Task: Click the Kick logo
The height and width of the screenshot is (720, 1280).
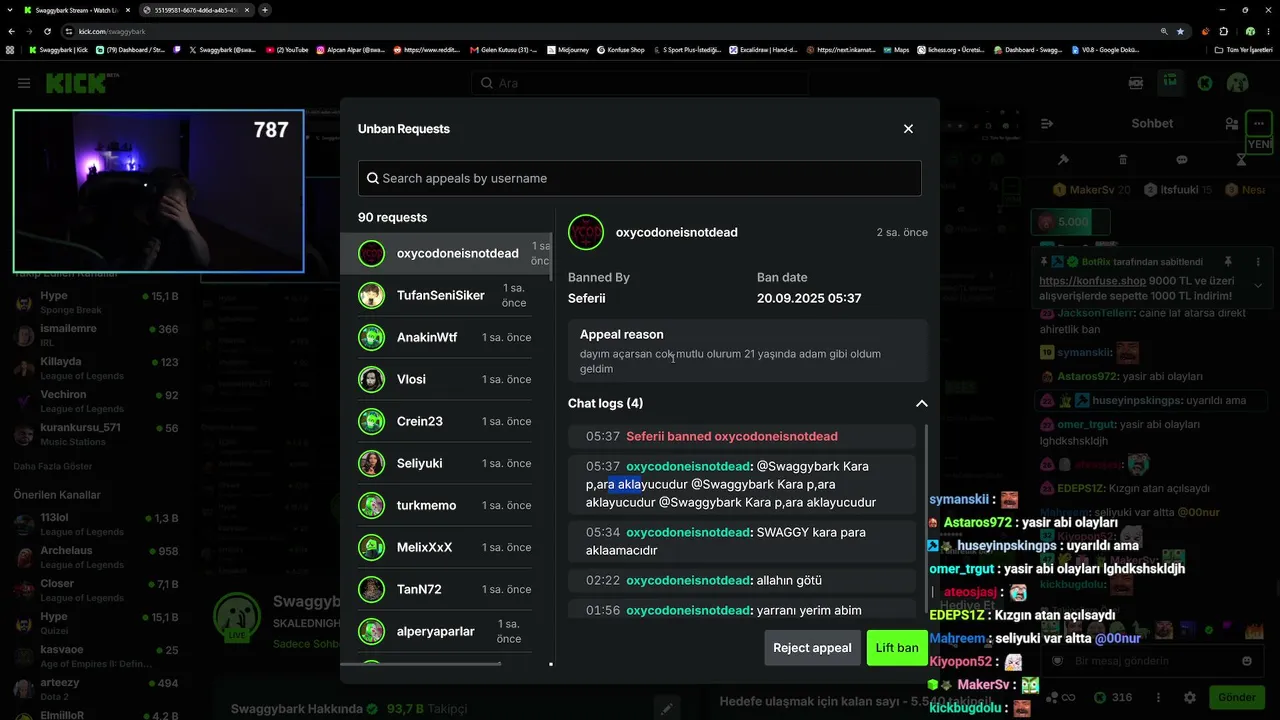Action: pos(76,83)
